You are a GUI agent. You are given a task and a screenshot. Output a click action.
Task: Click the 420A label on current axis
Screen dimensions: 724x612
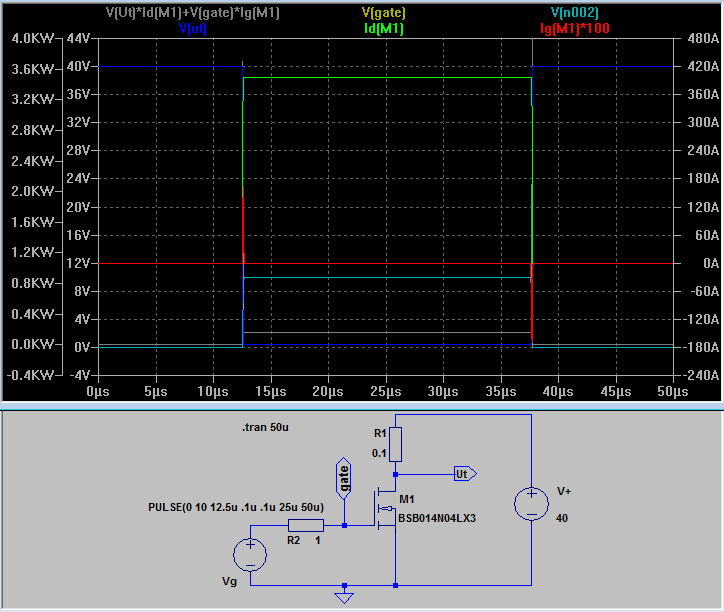click(x=703, y=67)
